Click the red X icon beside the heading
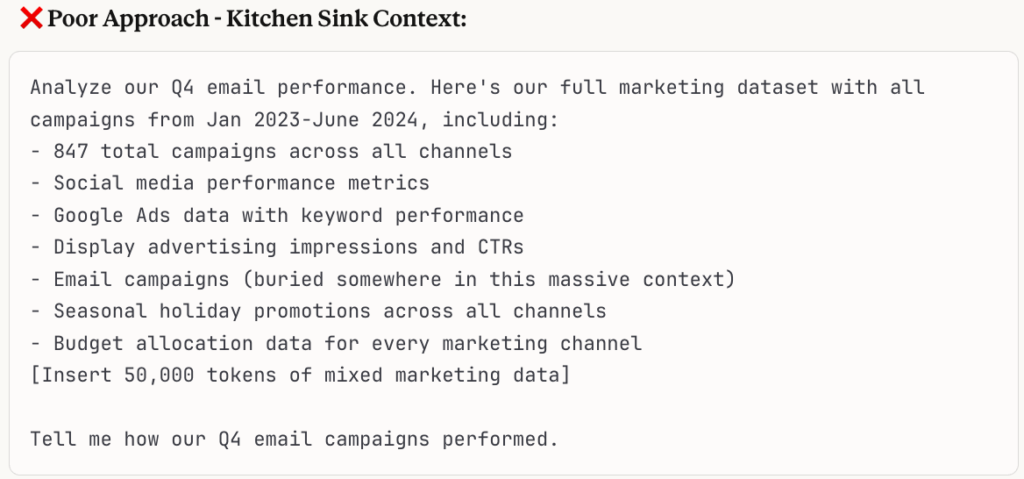 tap(30, 19)
